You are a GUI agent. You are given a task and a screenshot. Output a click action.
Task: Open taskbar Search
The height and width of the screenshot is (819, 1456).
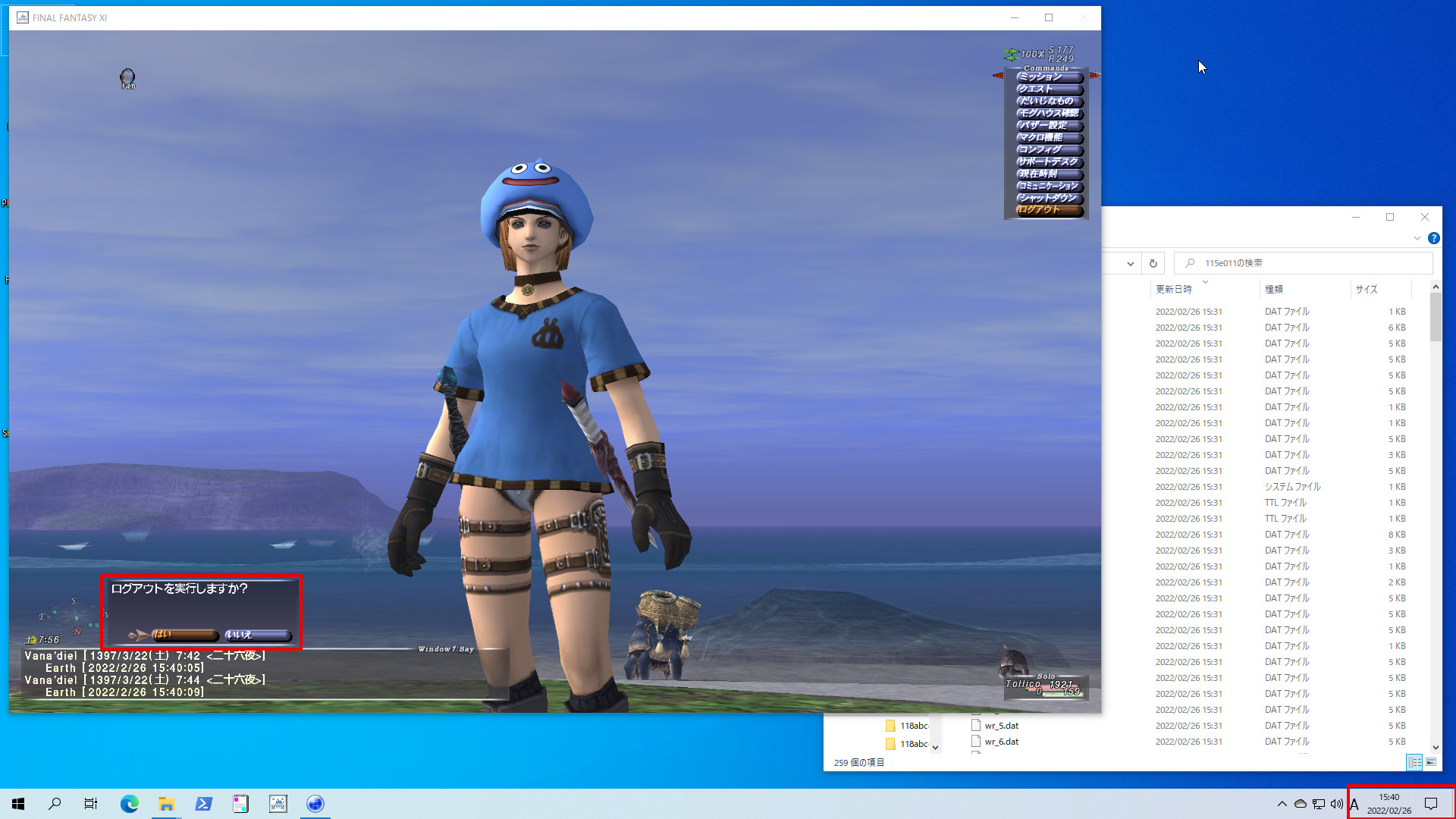pos(55,804)
